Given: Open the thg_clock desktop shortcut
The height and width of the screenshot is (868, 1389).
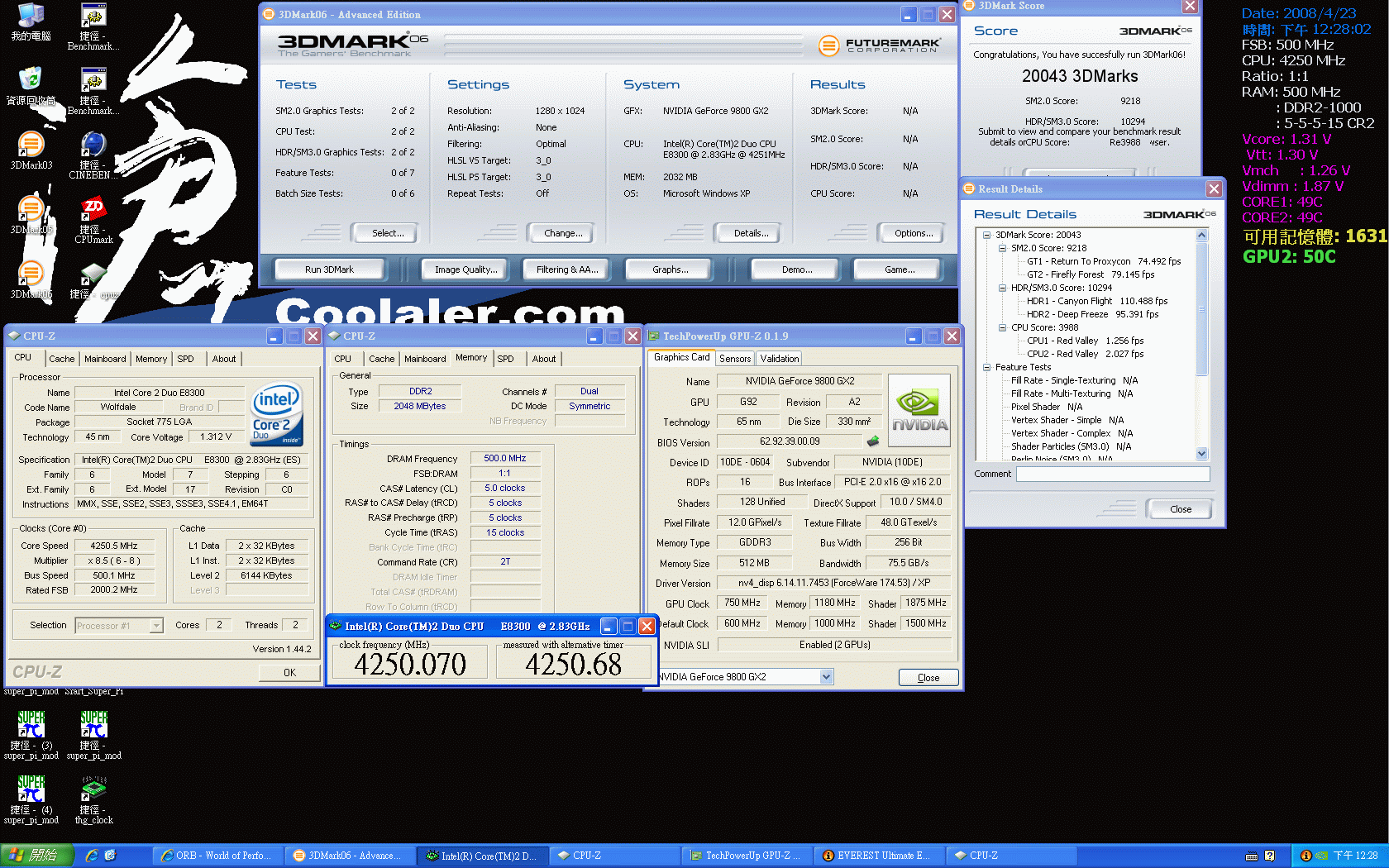Looking at the screenshot, I should pyautogui.click(x=93, y=799).
